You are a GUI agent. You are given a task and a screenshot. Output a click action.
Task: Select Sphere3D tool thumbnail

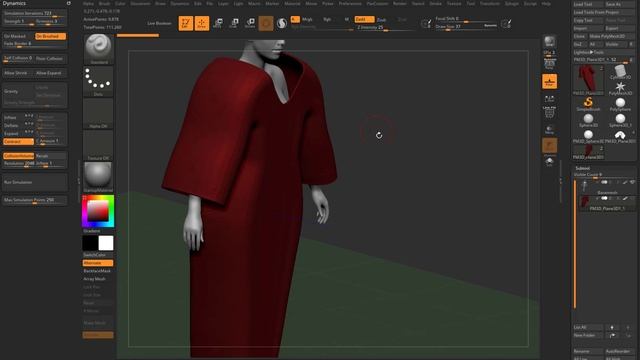pos(588,120)
